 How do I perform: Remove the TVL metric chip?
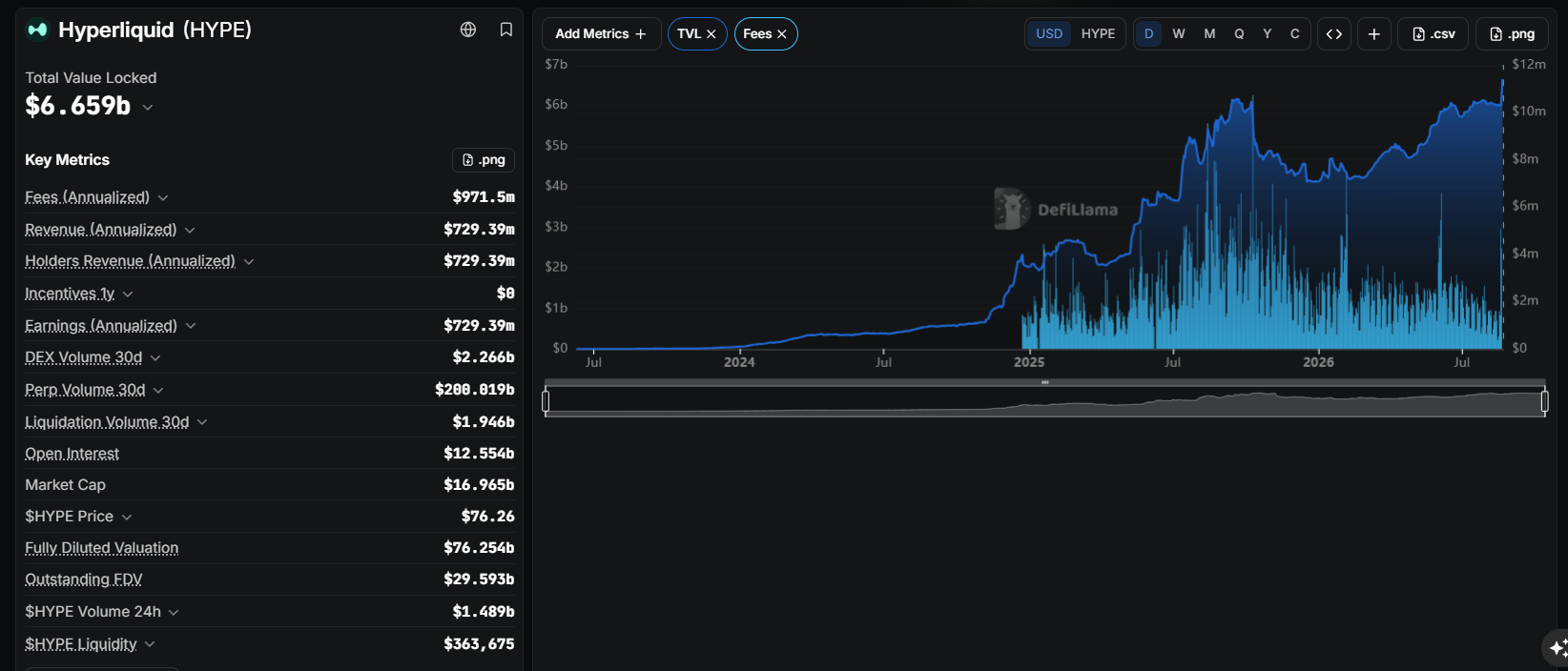(711, 33)
